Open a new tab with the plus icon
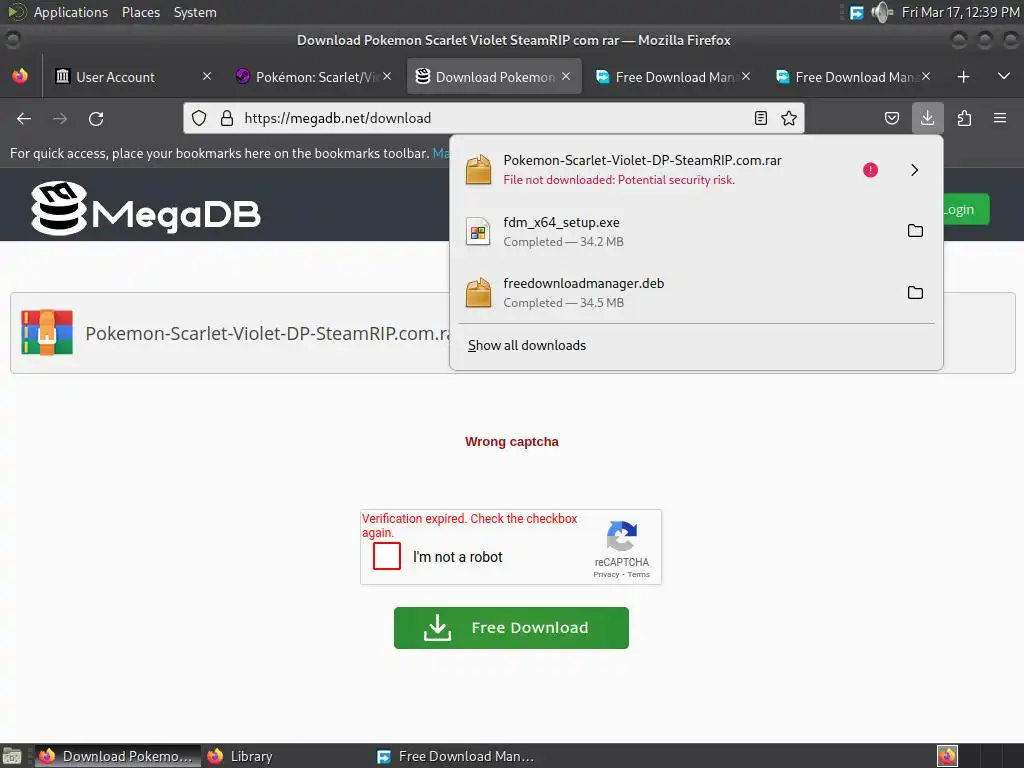1024x768 pixels. 963,77
